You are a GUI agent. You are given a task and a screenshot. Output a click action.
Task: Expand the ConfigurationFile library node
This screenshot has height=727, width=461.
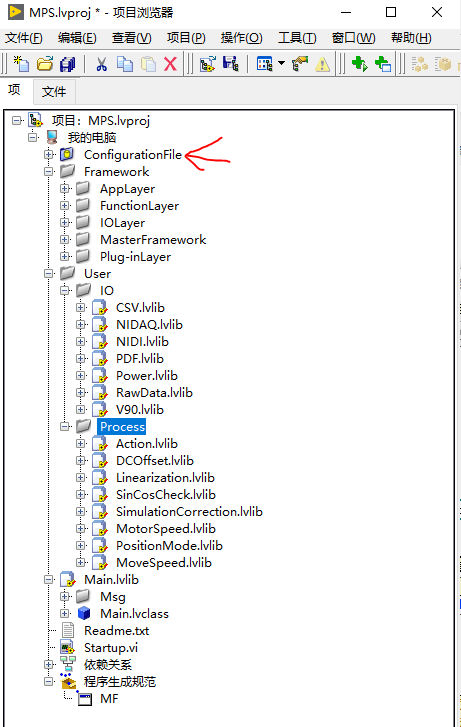pos(49,154)
